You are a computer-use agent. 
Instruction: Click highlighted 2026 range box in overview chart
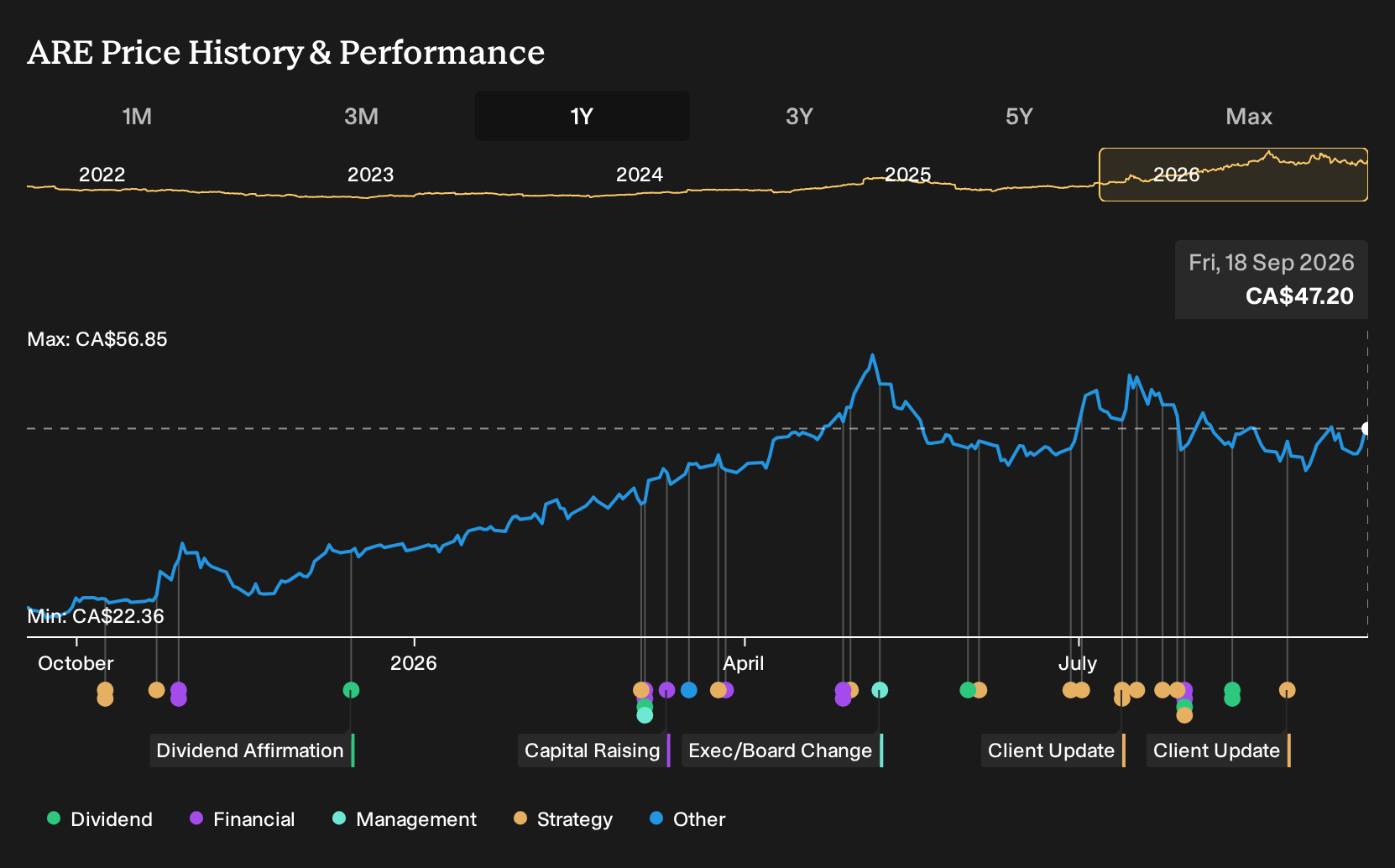pos(1234,175)
